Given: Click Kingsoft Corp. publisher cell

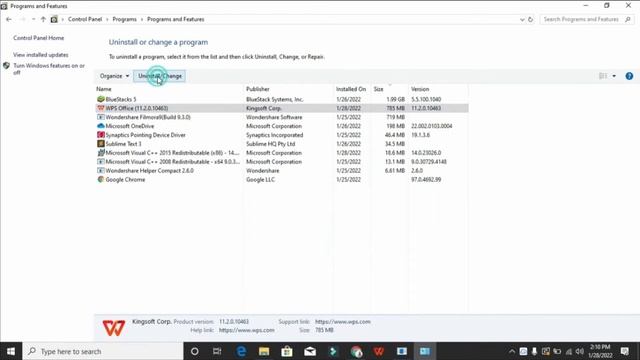Looking at the screenshot, I should tap(264, 108).
